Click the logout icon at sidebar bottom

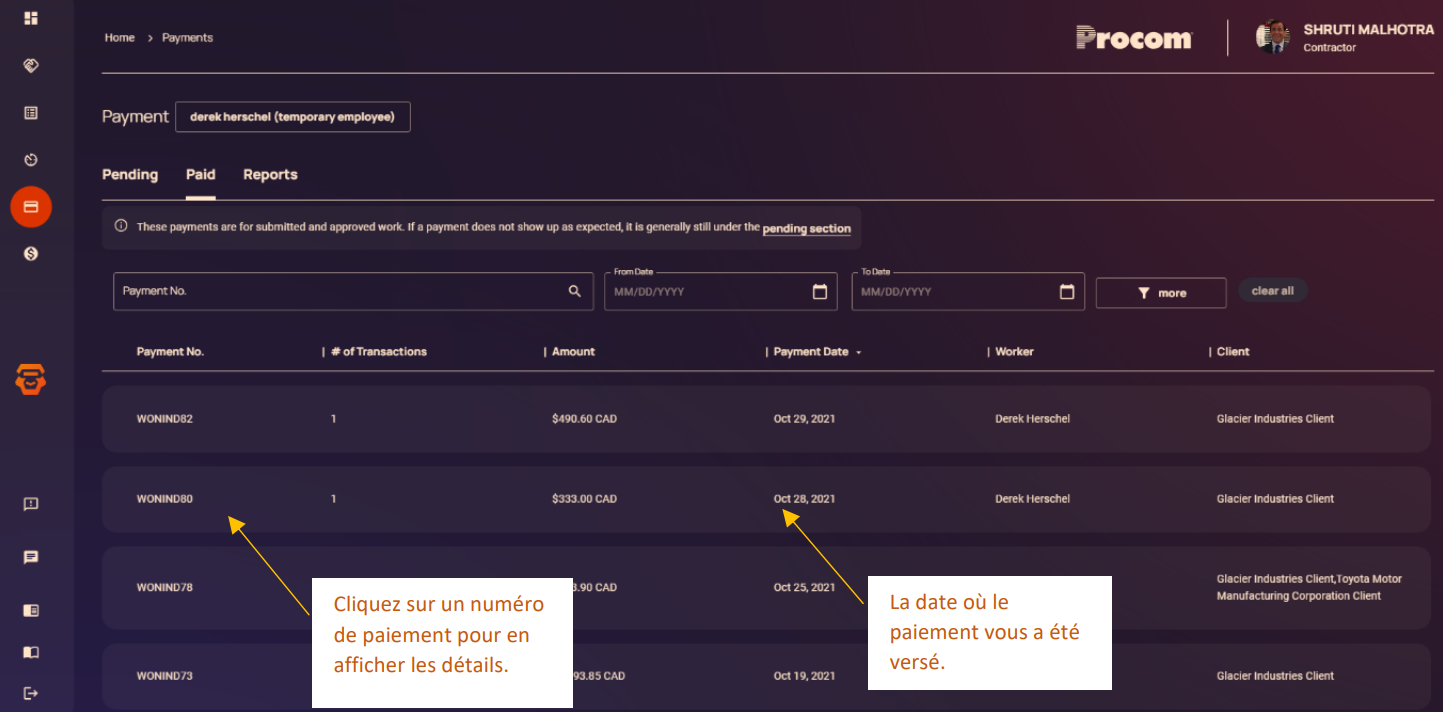[31, 693]
